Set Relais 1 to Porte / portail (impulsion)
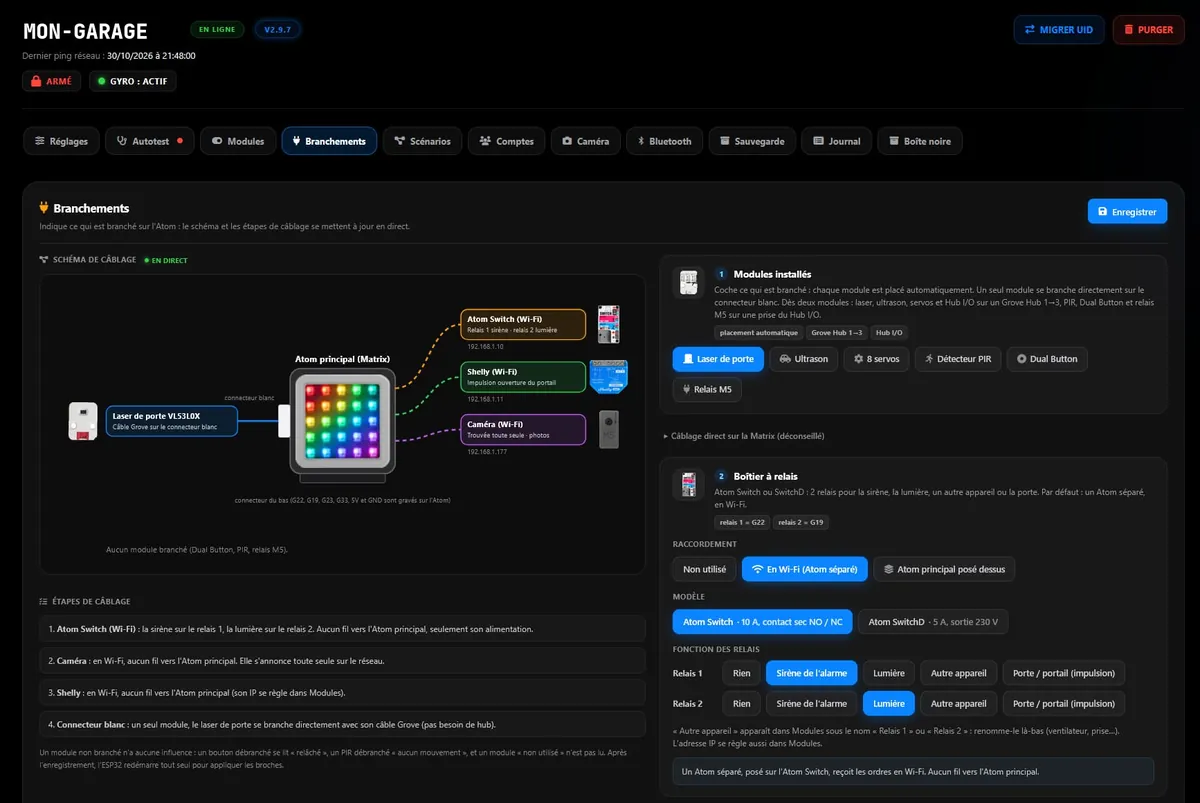The width and height of the screenshot is (1200, 803). [x=1063, y=673]
